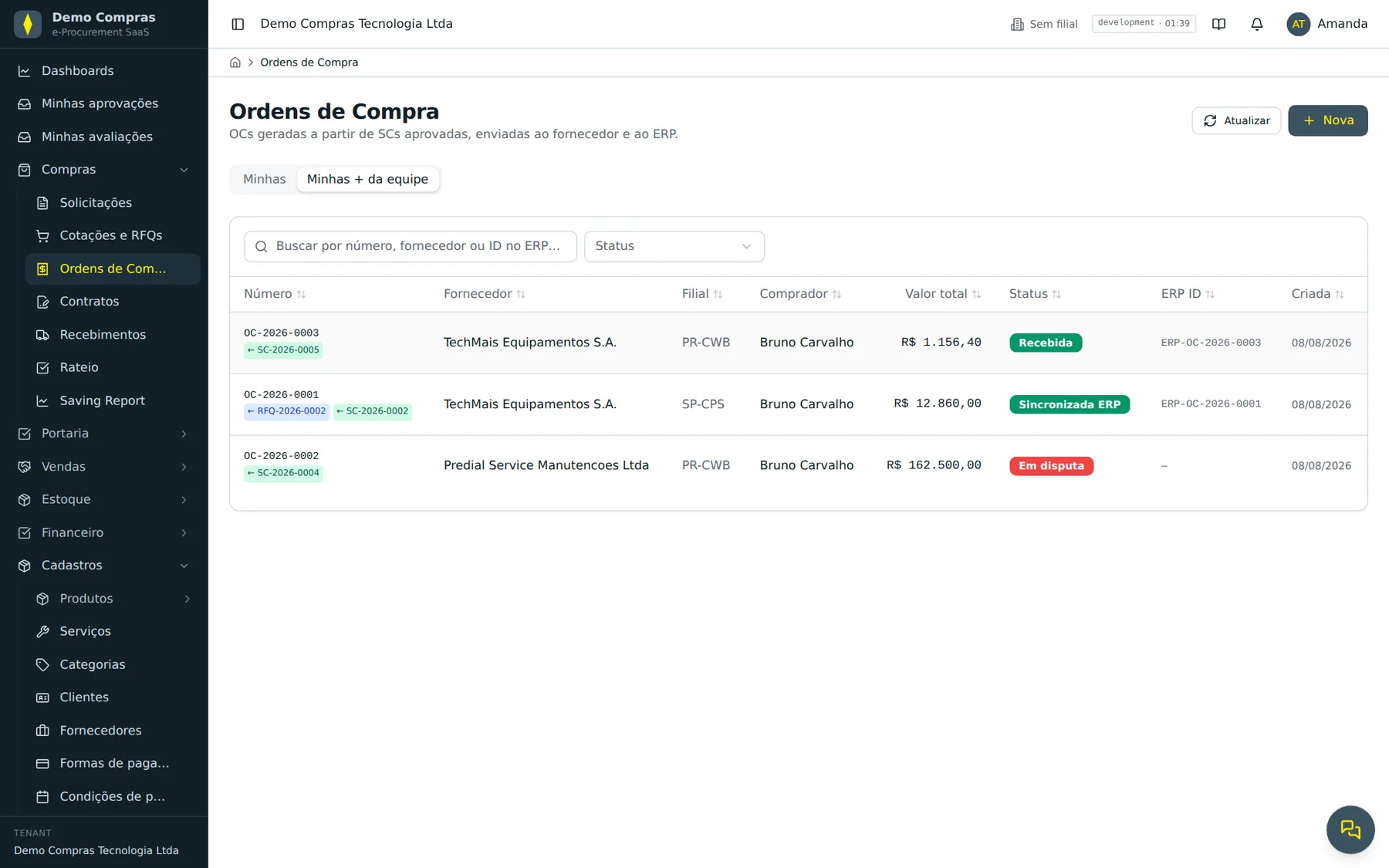Screen dimensions: 1389x868
Task: Go to home via breadcrumb house icon
Action: tap(235, 62)
